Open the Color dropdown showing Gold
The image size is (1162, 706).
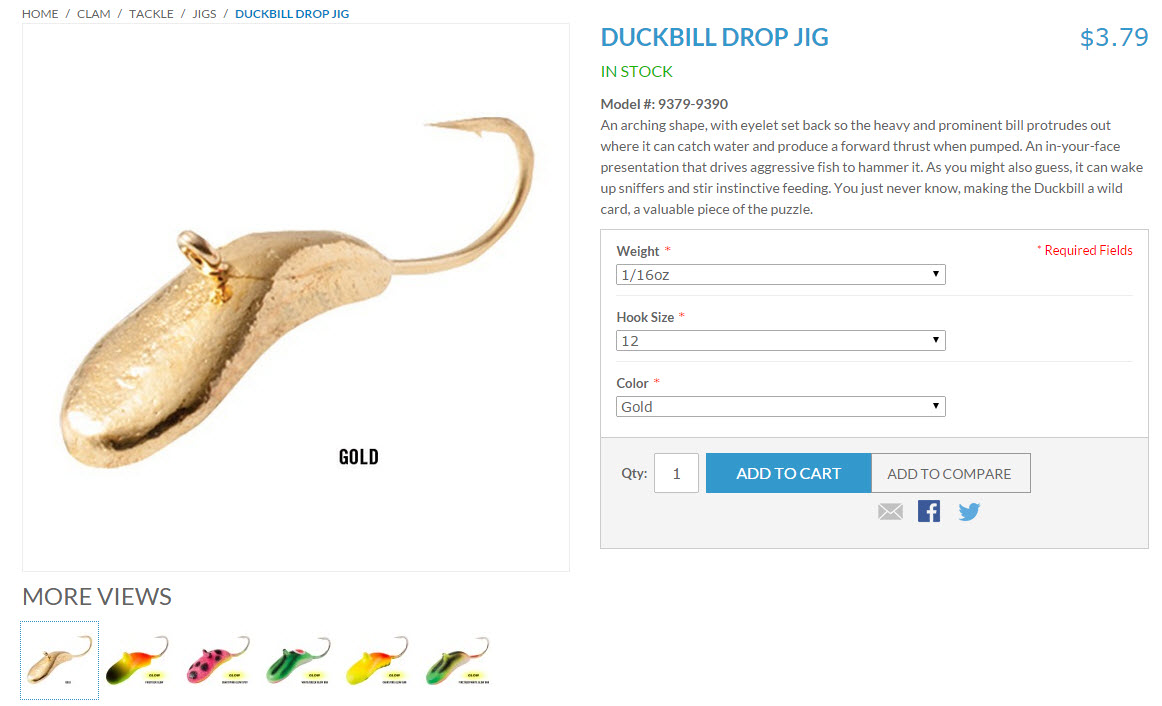click(780, 407)
